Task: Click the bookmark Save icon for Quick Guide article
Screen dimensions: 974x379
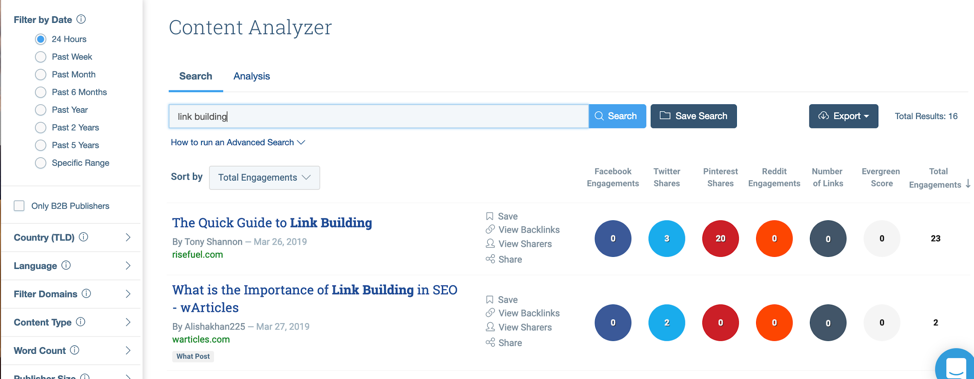Action: (489, 216)
